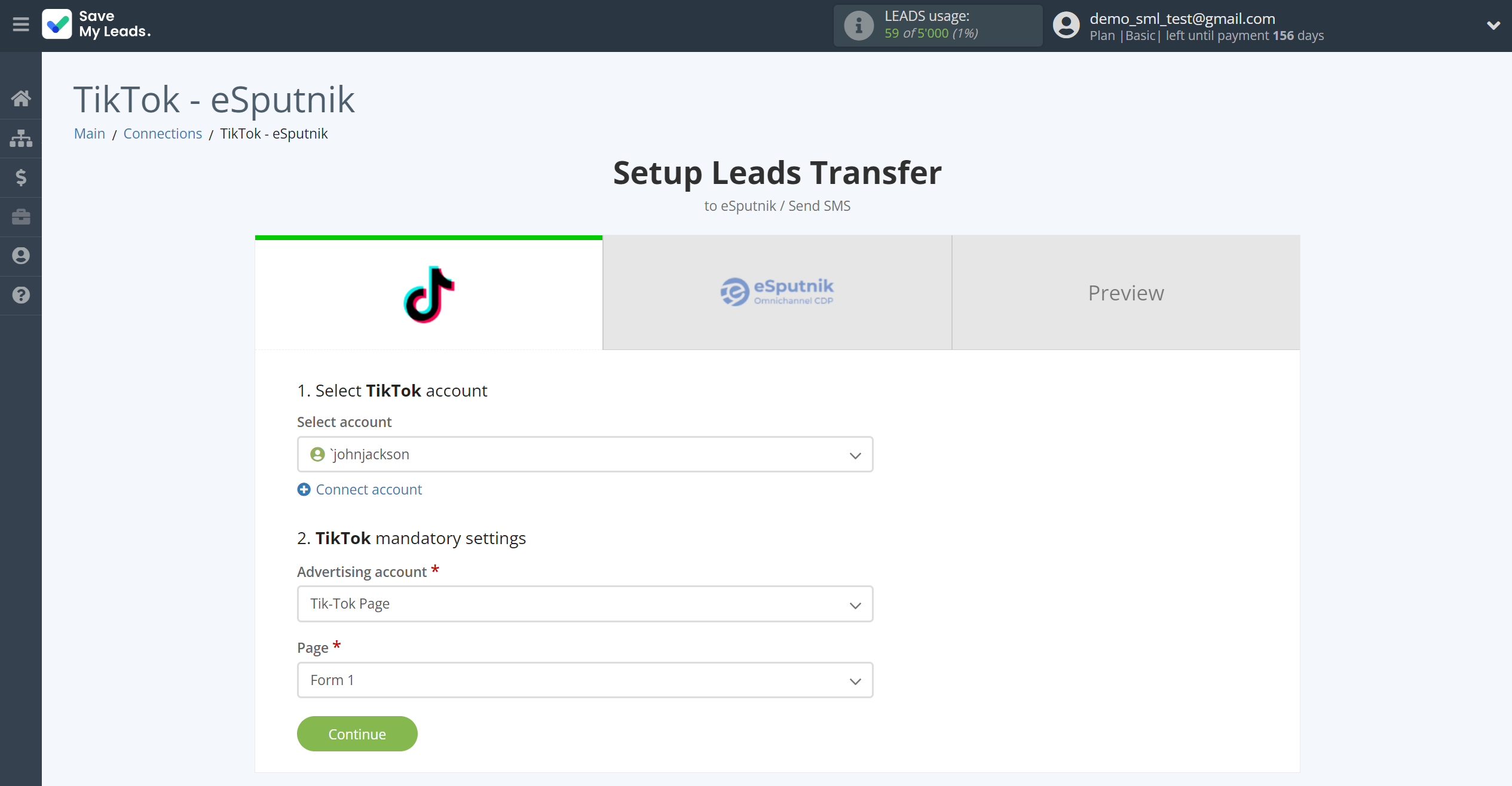Expand the Advertising account dropdown
The height and width of the screenshot is (786, 1512).
tap(856, 604)
